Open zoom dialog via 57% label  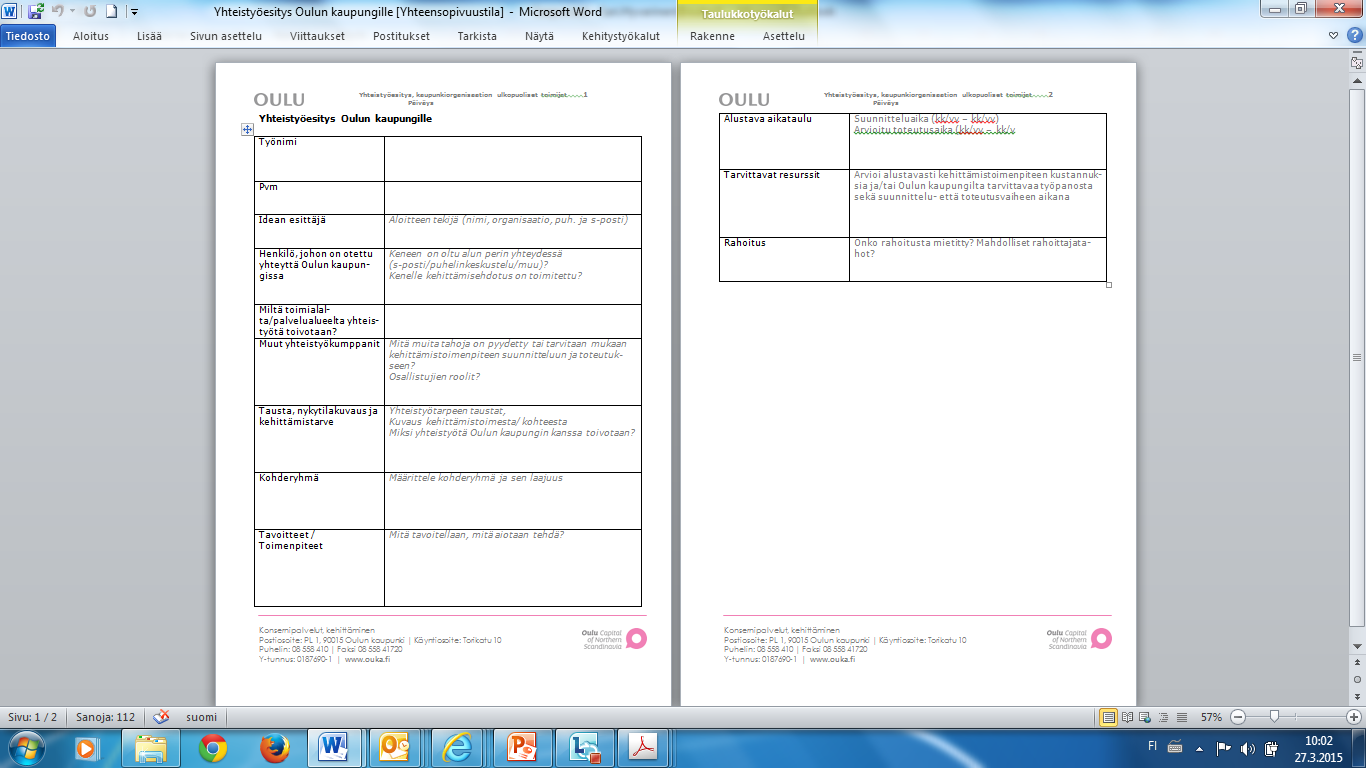click(1211, 717)
